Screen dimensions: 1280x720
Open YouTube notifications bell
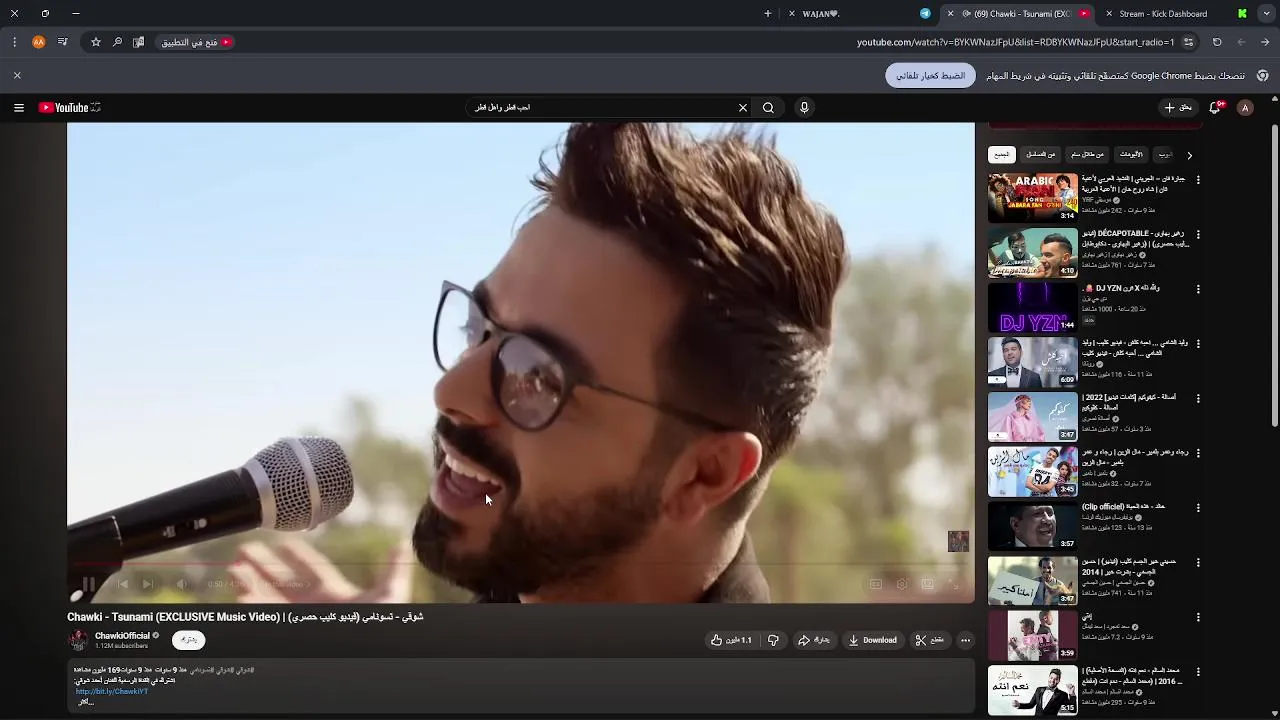tap(1216, 108)
